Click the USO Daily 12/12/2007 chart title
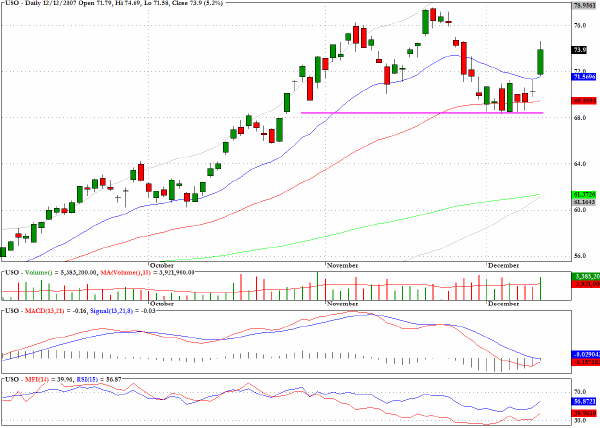Image resolution: width=600 pixels, height=428 pixels. point(114,3)
